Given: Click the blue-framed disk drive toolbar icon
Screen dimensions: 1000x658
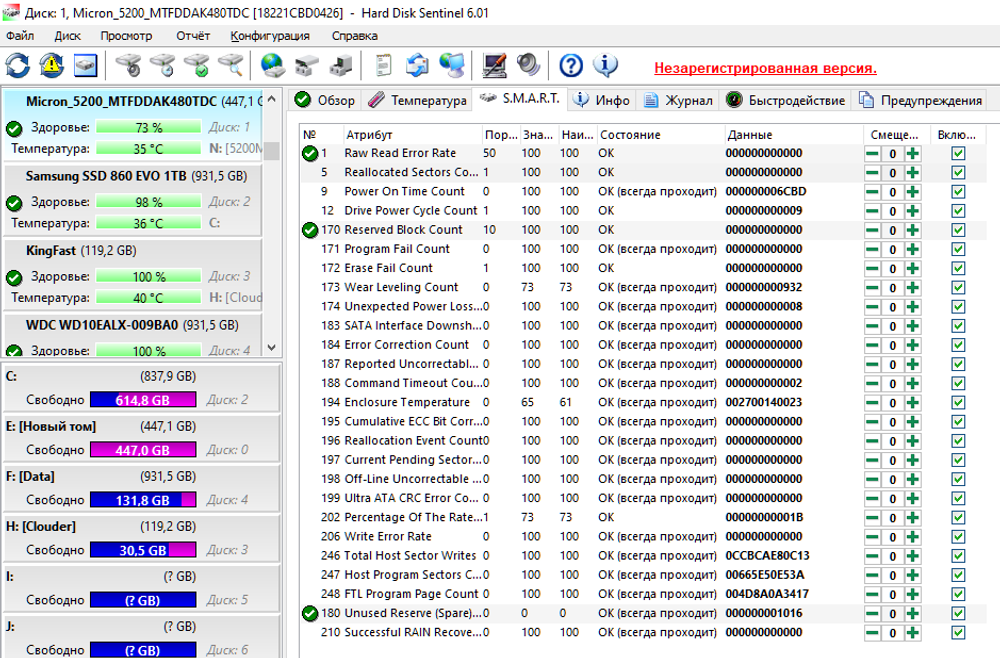Looking at the screenshot, I should pyautogui.click(x=85, y=65).
